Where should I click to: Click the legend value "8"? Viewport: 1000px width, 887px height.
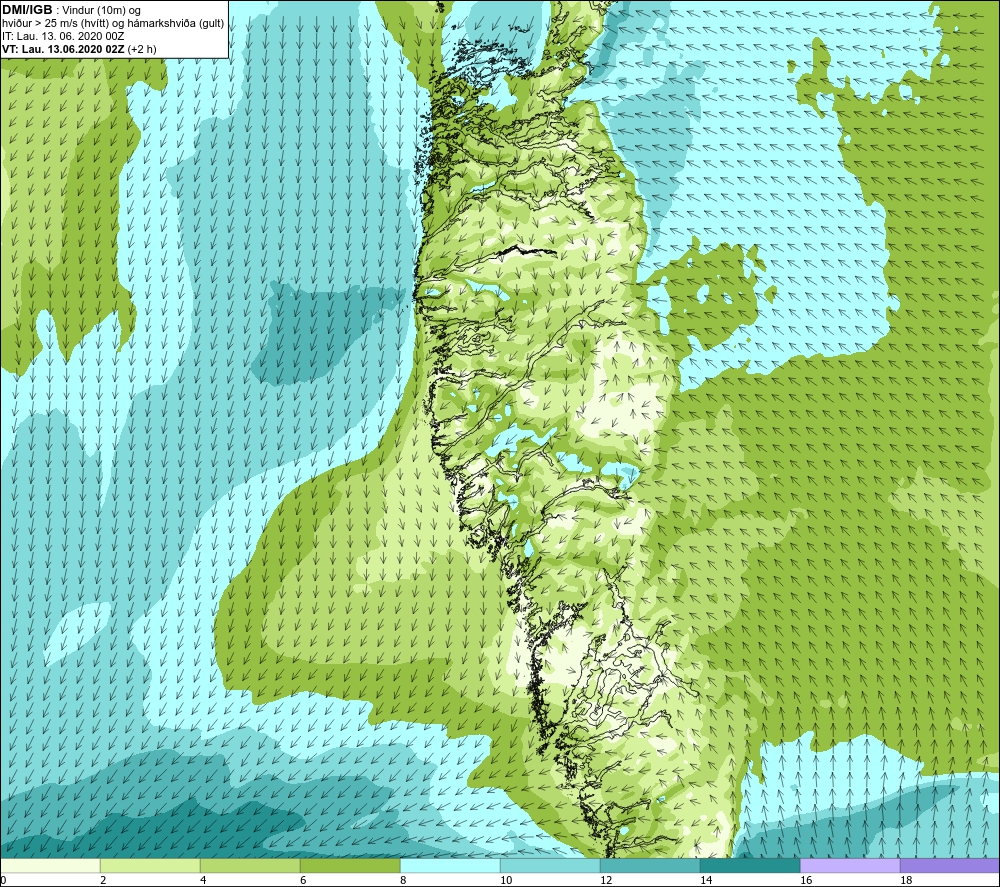point(403,880)
